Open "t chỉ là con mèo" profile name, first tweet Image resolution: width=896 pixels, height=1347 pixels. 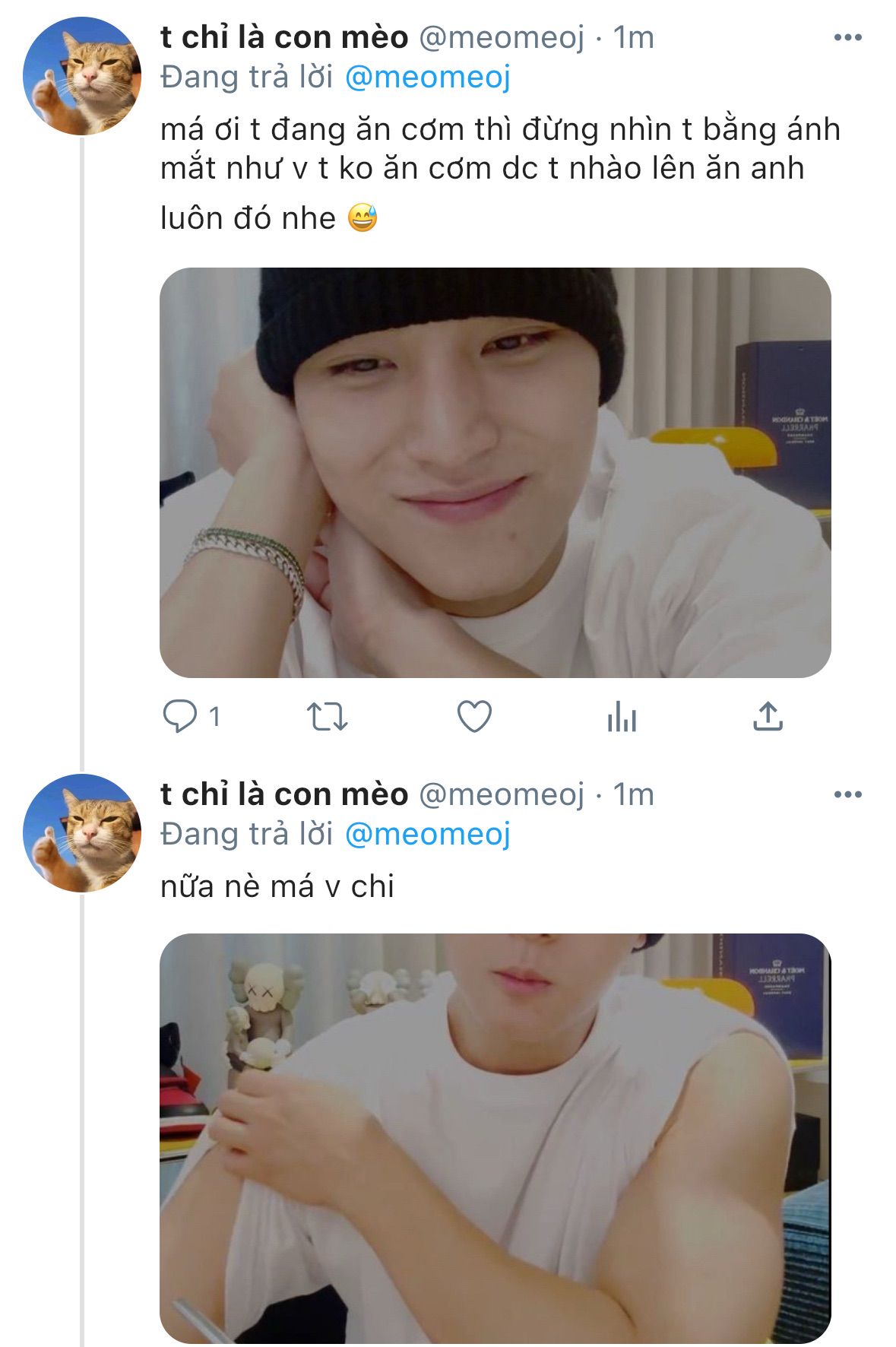pos(284,37)
